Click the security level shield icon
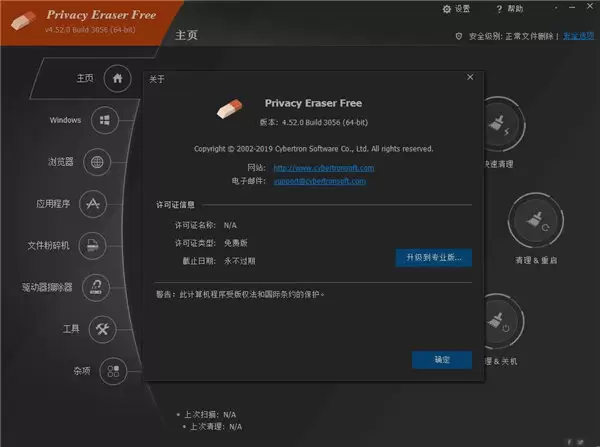600x447 pixels. point(459,36)
